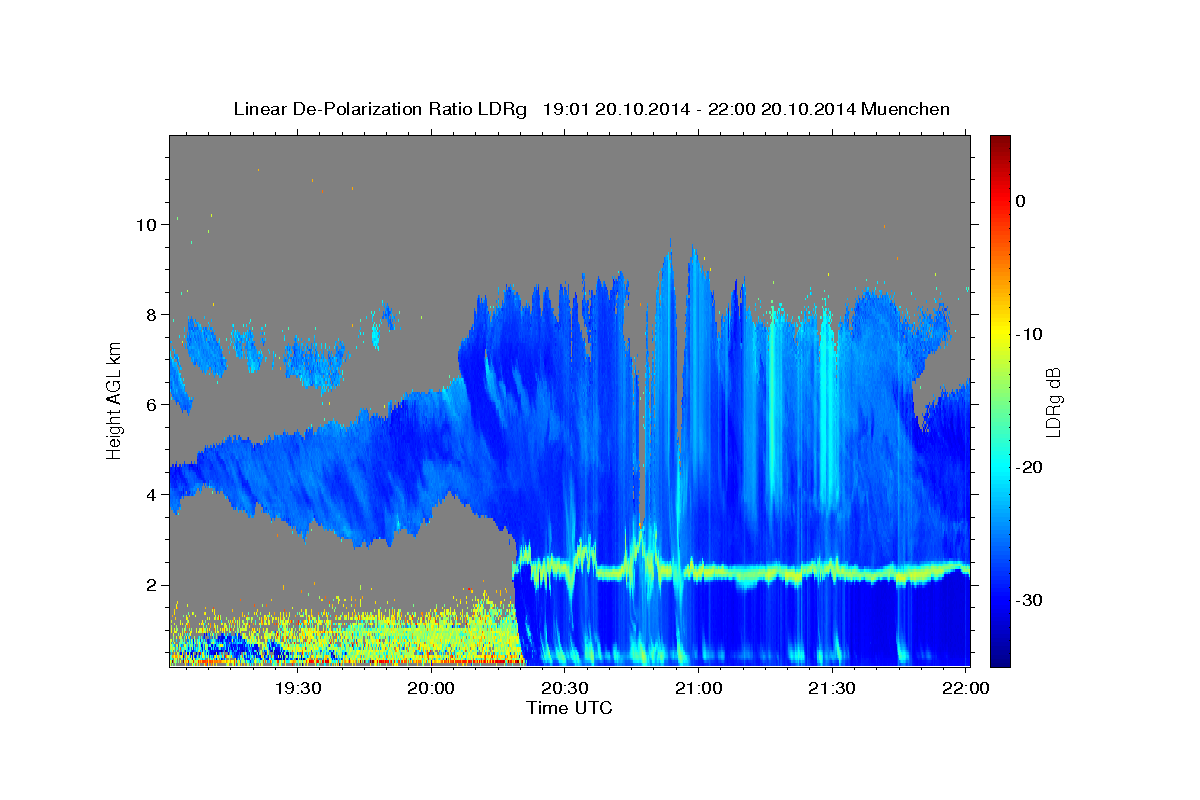
Task: Click the 'LDRg dB' colorbar title
Action: pyautogui.click(x=1053, y=402)
